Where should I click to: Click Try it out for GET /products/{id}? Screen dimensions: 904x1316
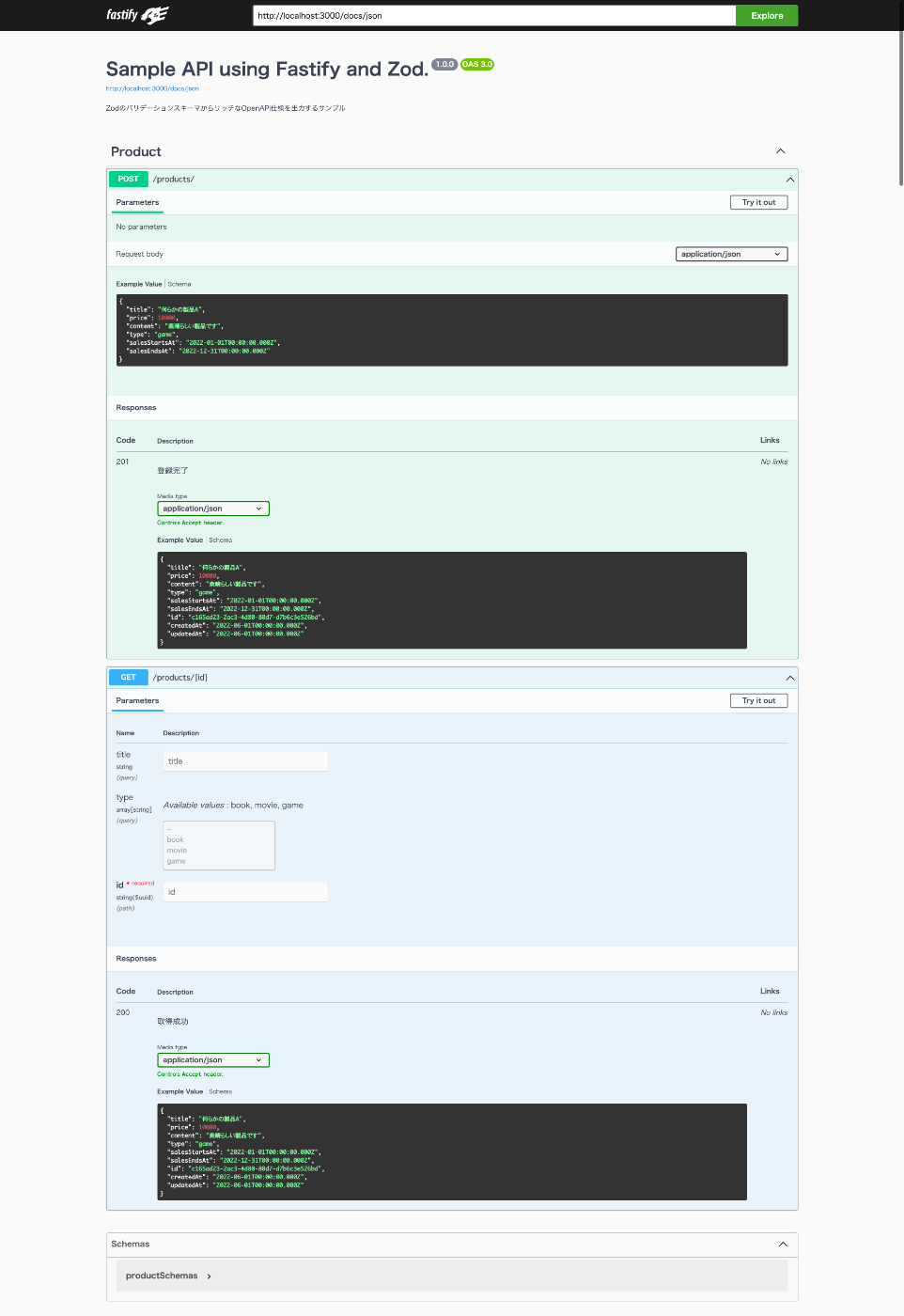pyautogui.click(x=758, y=700)
